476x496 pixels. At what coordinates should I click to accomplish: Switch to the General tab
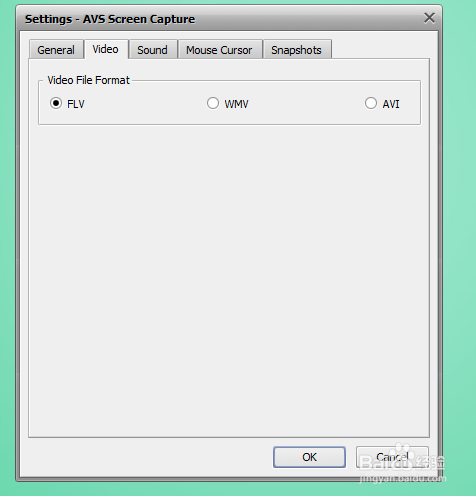(x=56, y=50)
